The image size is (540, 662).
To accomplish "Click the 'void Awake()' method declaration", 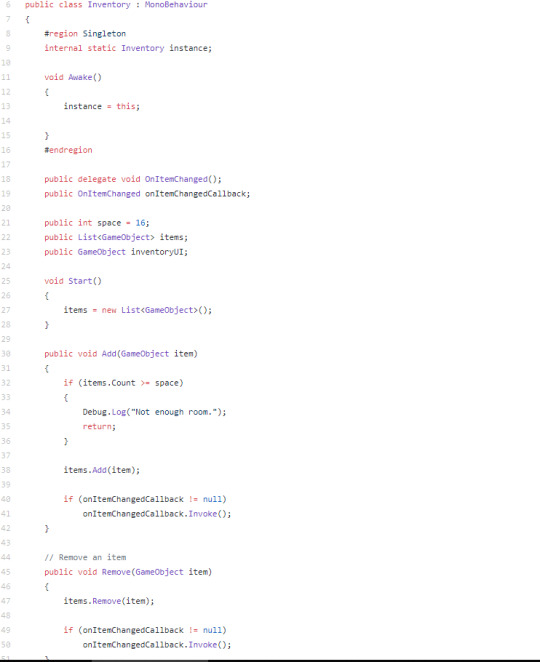I will (73, 77).
